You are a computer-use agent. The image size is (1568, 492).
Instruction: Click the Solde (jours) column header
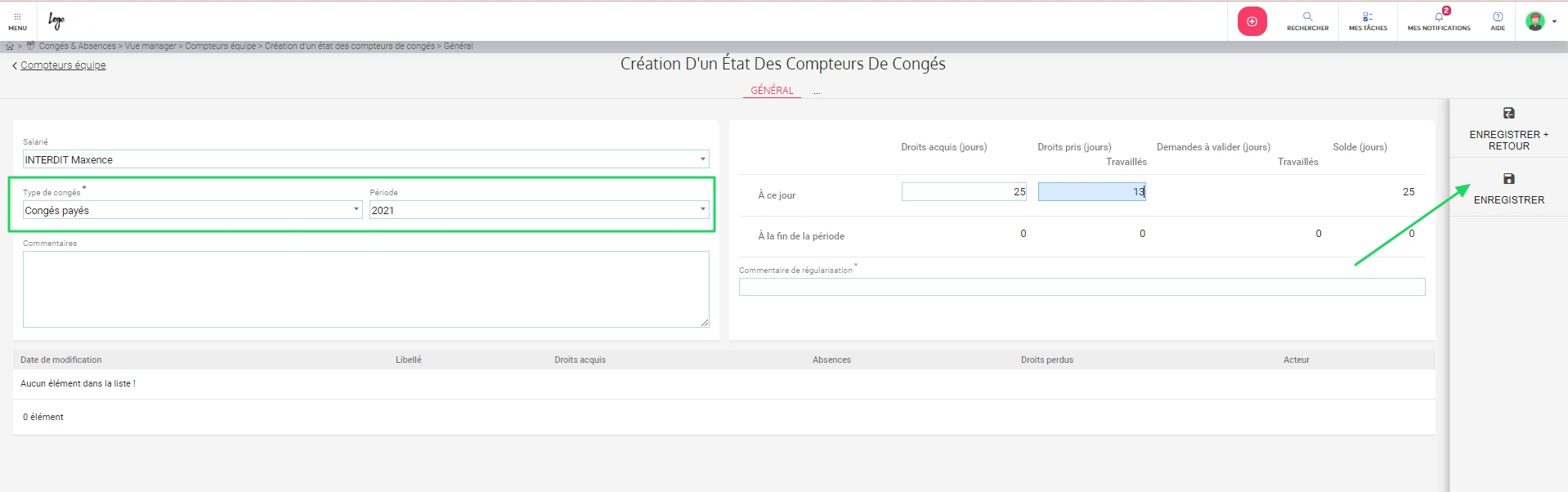(1360, 147)
